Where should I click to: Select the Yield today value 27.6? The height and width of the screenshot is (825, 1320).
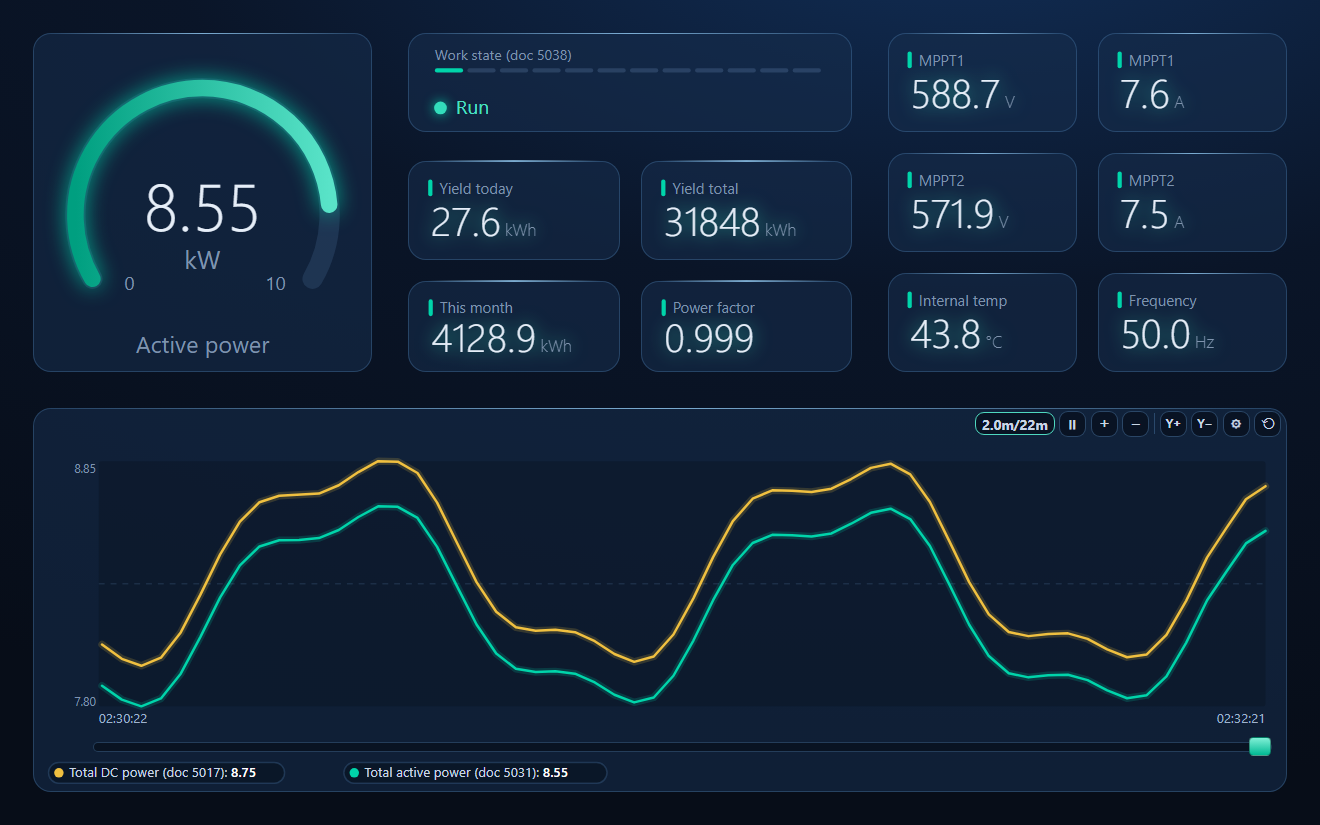[x=465, y=222]
